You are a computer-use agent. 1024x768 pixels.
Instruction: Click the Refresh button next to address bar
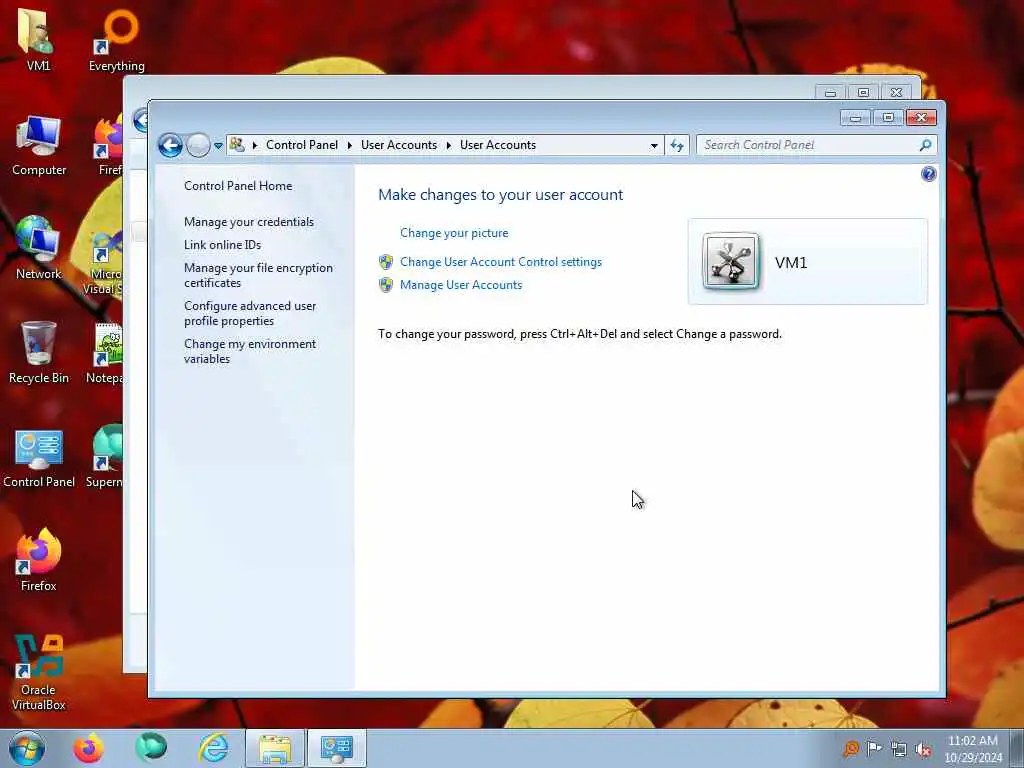[x=677, y=146]
